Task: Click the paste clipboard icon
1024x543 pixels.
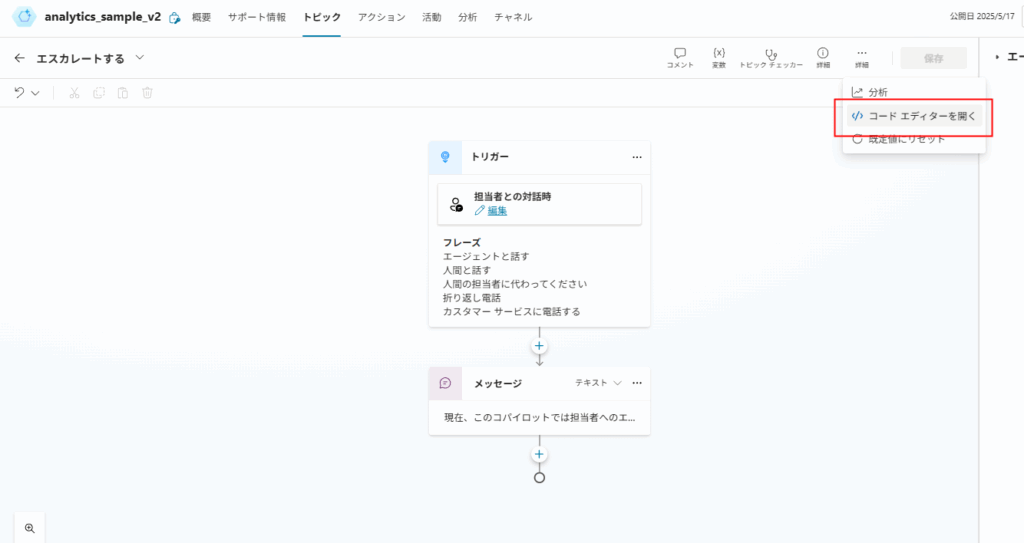Action: tap(123, 93)
